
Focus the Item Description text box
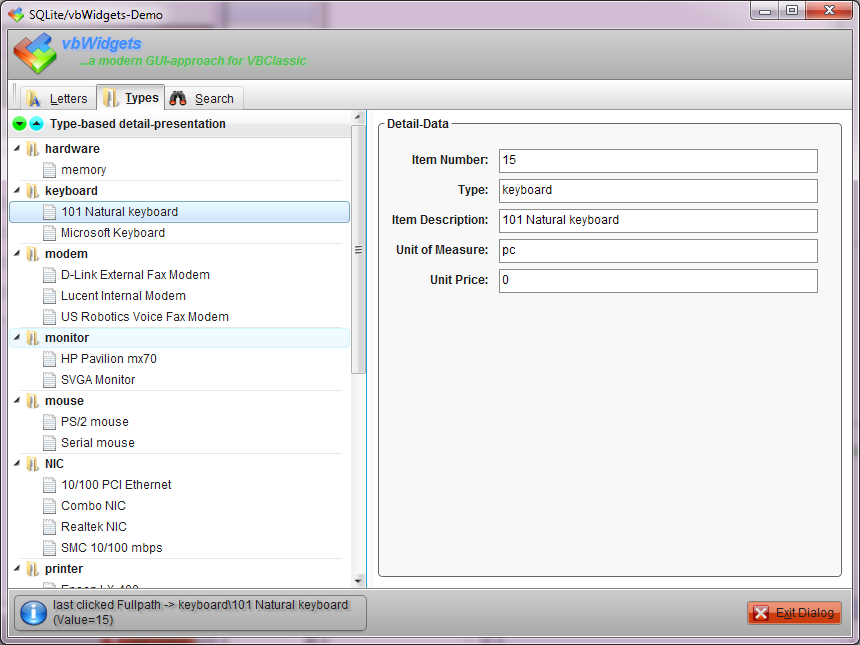(657, 221)
